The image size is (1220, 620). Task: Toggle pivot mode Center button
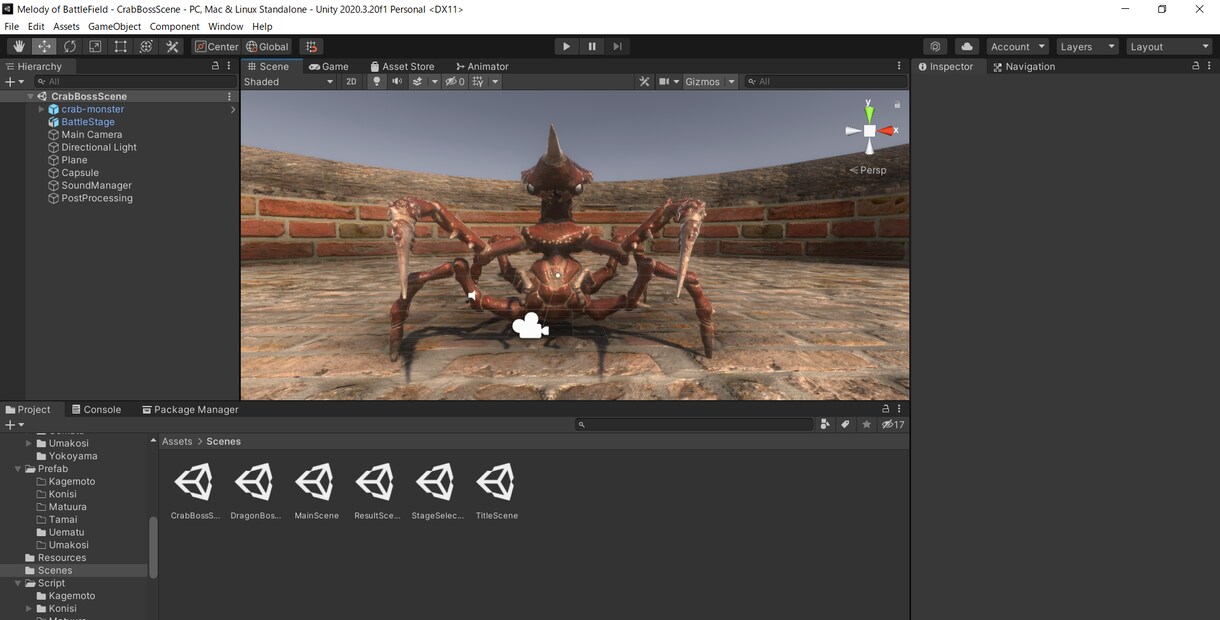tap(216, 46)
